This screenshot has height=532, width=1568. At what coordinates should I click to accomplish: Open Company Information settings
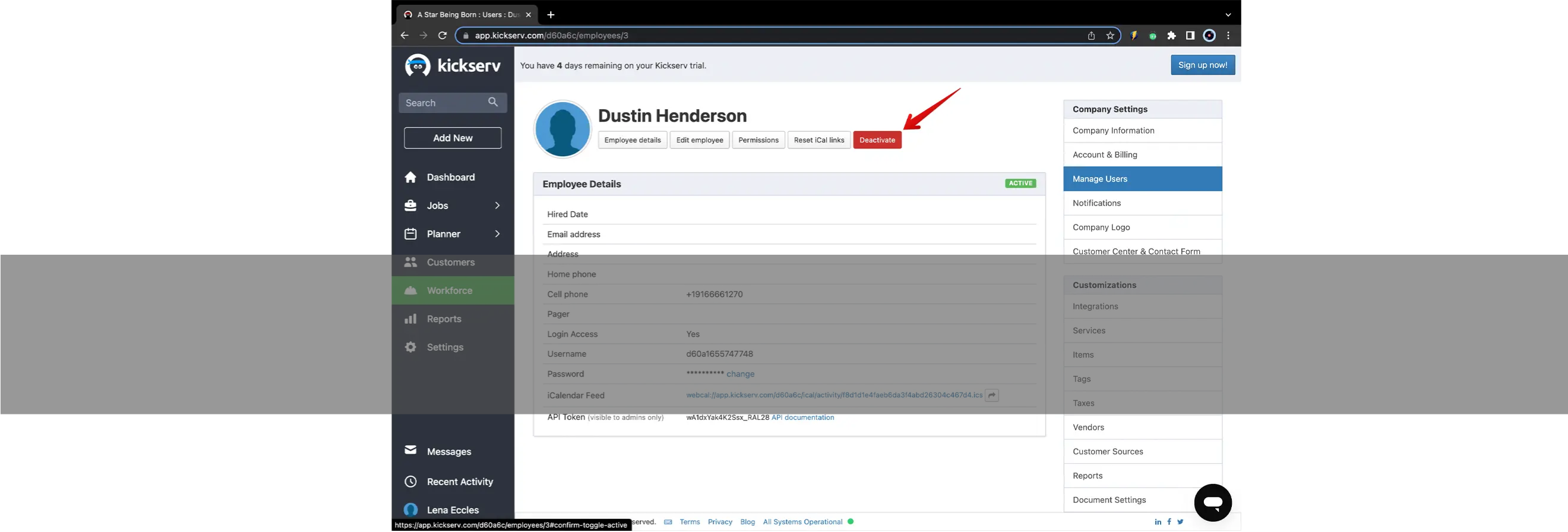(1143, 131)
